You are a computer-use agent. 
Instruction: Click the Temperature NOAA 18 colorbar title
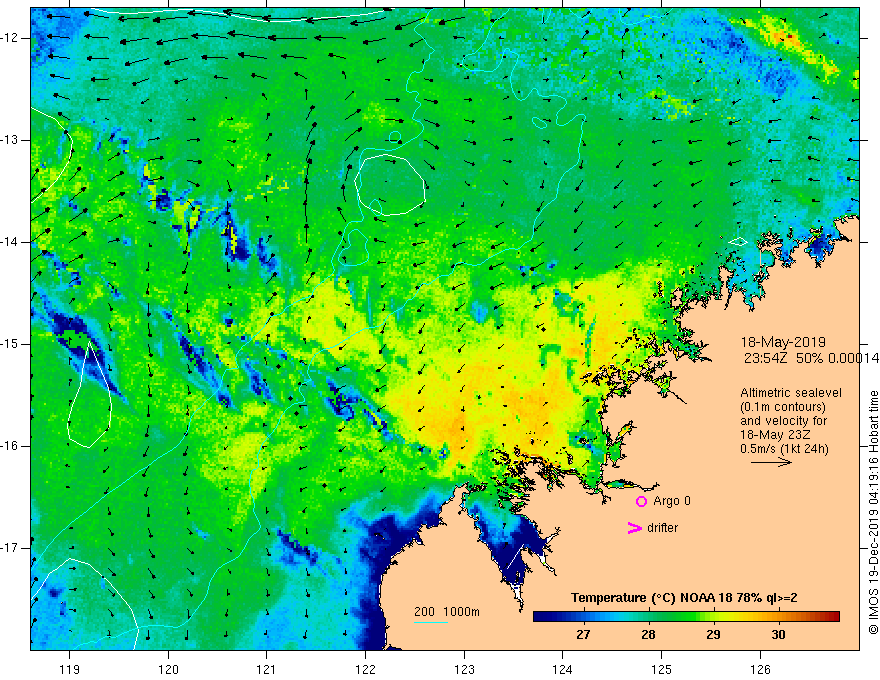tap(684, 598)
